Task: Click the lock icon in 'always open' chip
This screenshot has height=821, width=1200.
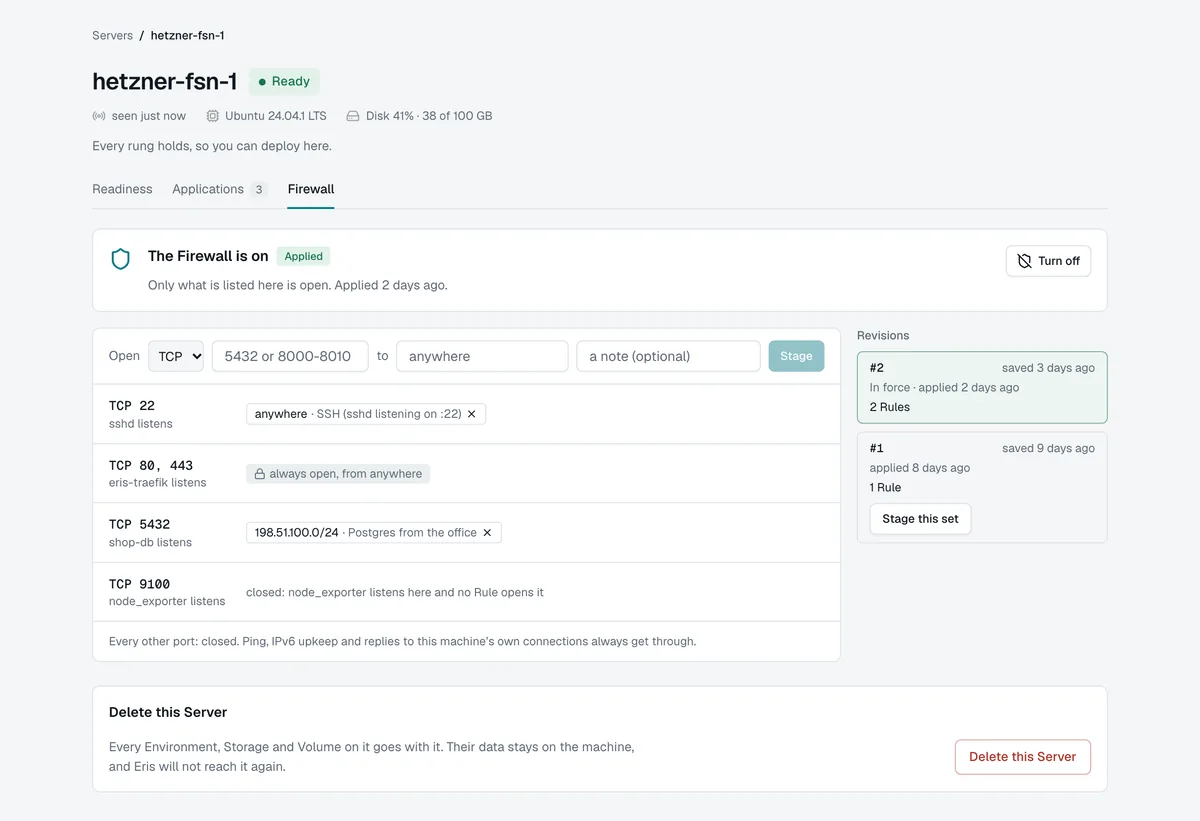Action: [x=259, y=474]
